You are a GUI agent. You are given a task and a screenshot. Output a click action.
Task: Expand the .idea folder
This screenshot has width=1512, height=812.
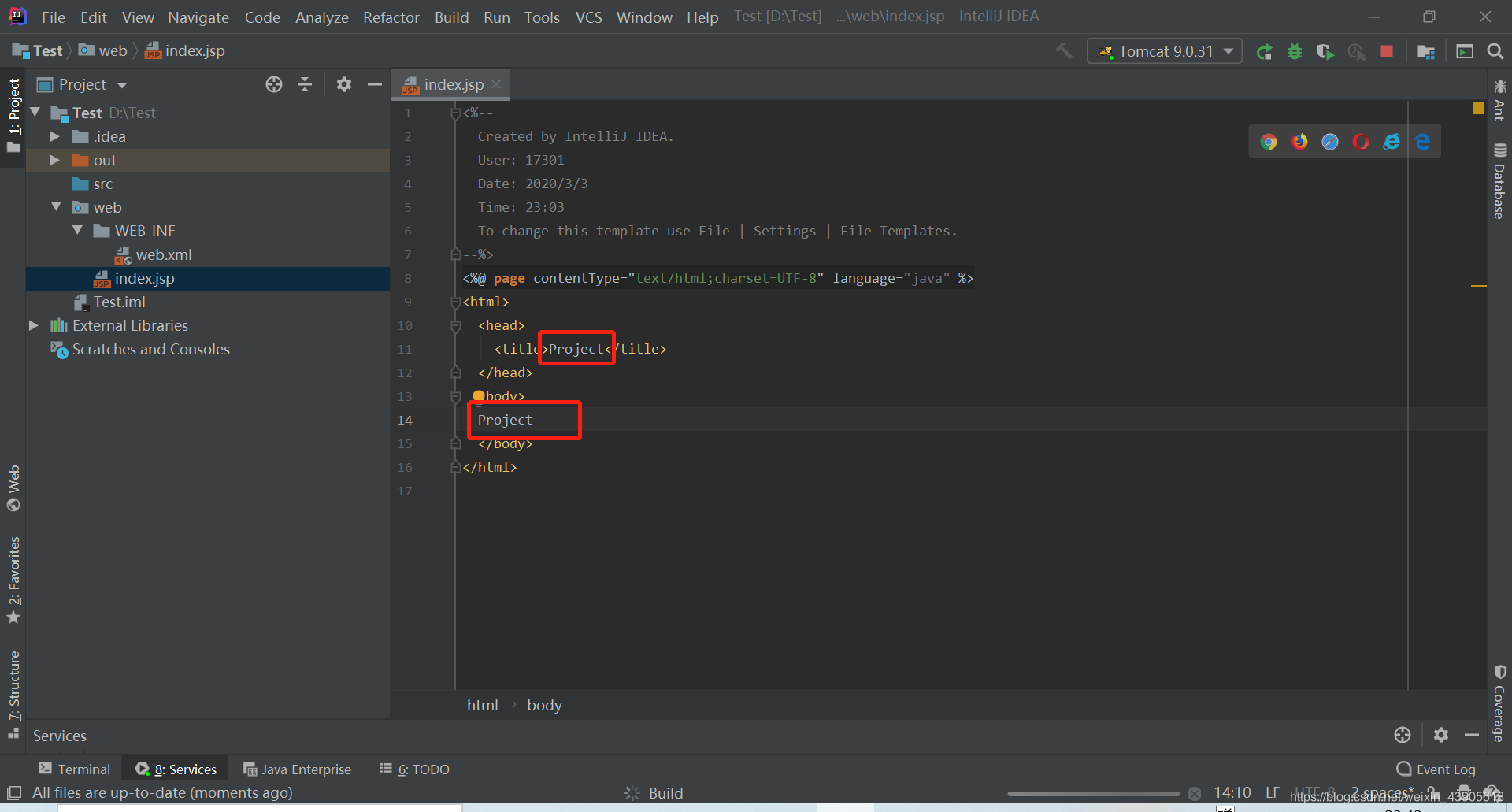click(x=55, y=136)
